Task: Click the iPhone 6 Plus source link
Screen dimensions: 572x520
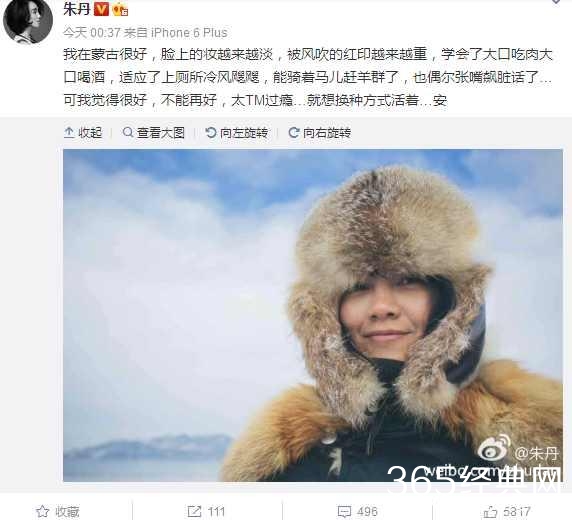Action: click(x=189, y=33)
